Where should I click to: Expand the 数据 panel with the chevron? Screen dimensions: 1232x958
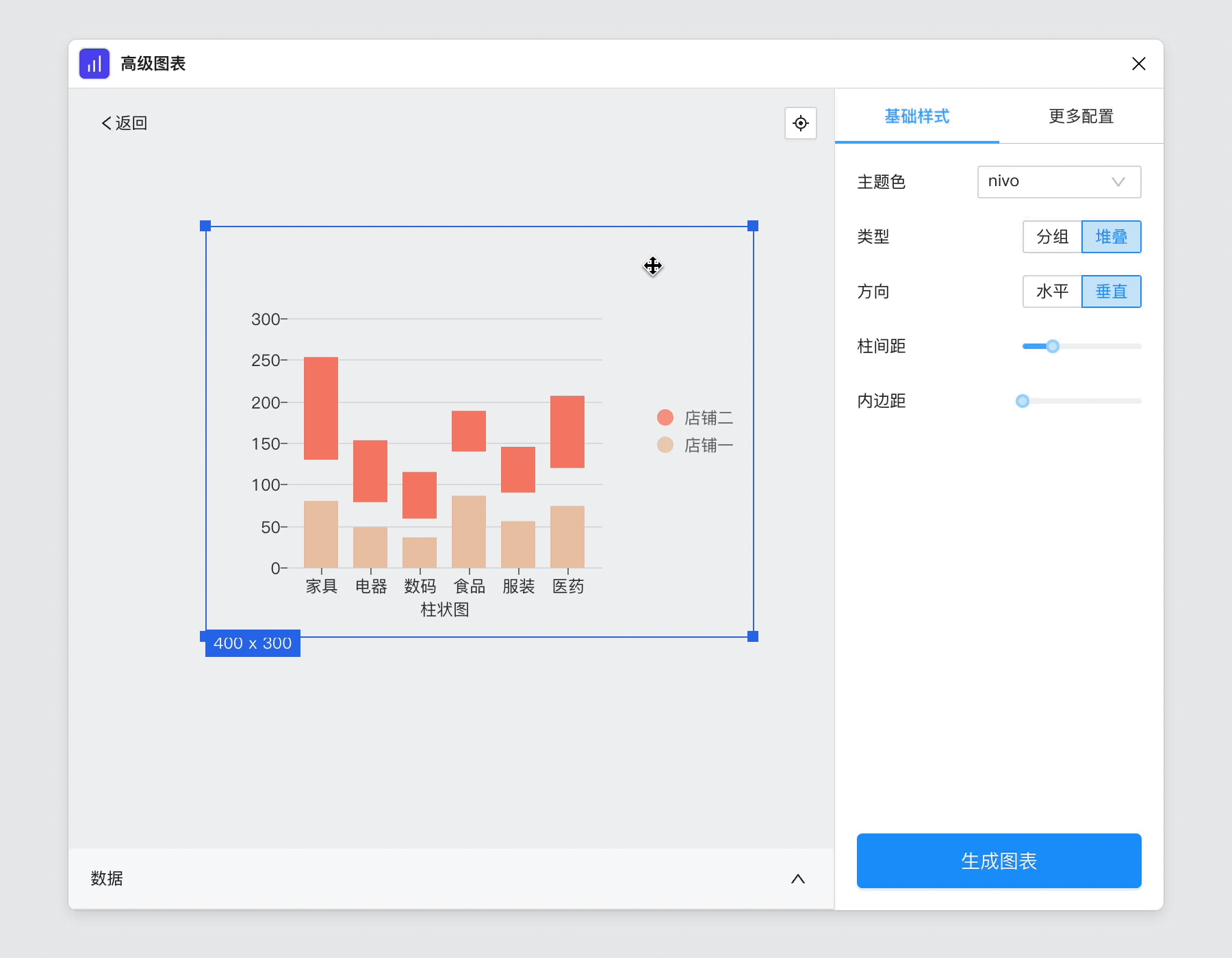tap(798, 879)
